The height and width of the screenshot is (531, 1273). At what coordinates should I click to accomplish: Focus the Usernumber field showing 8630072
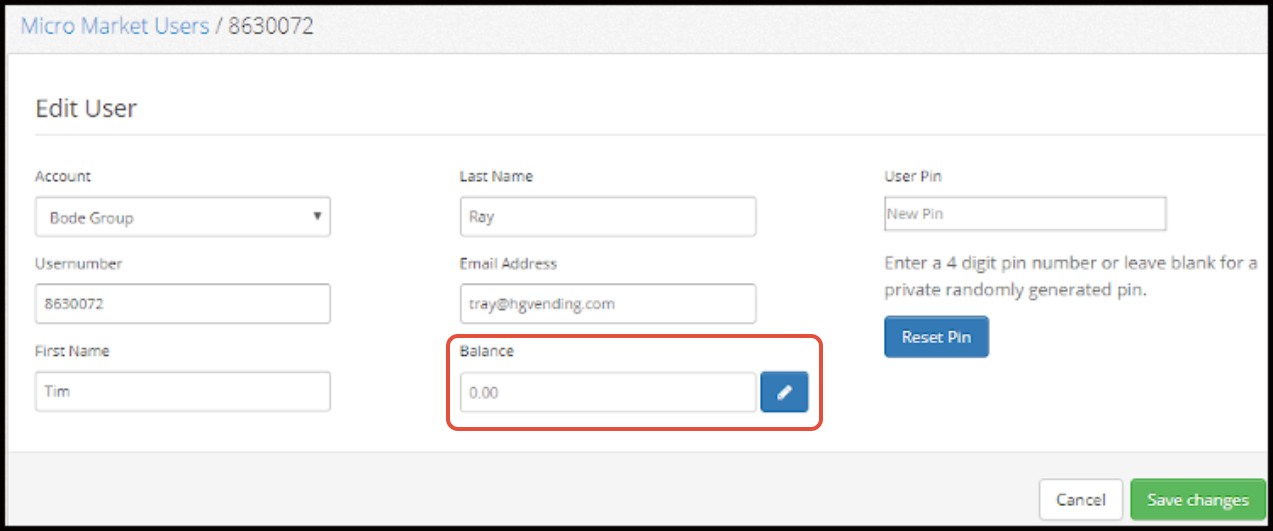tap(183, 304)
